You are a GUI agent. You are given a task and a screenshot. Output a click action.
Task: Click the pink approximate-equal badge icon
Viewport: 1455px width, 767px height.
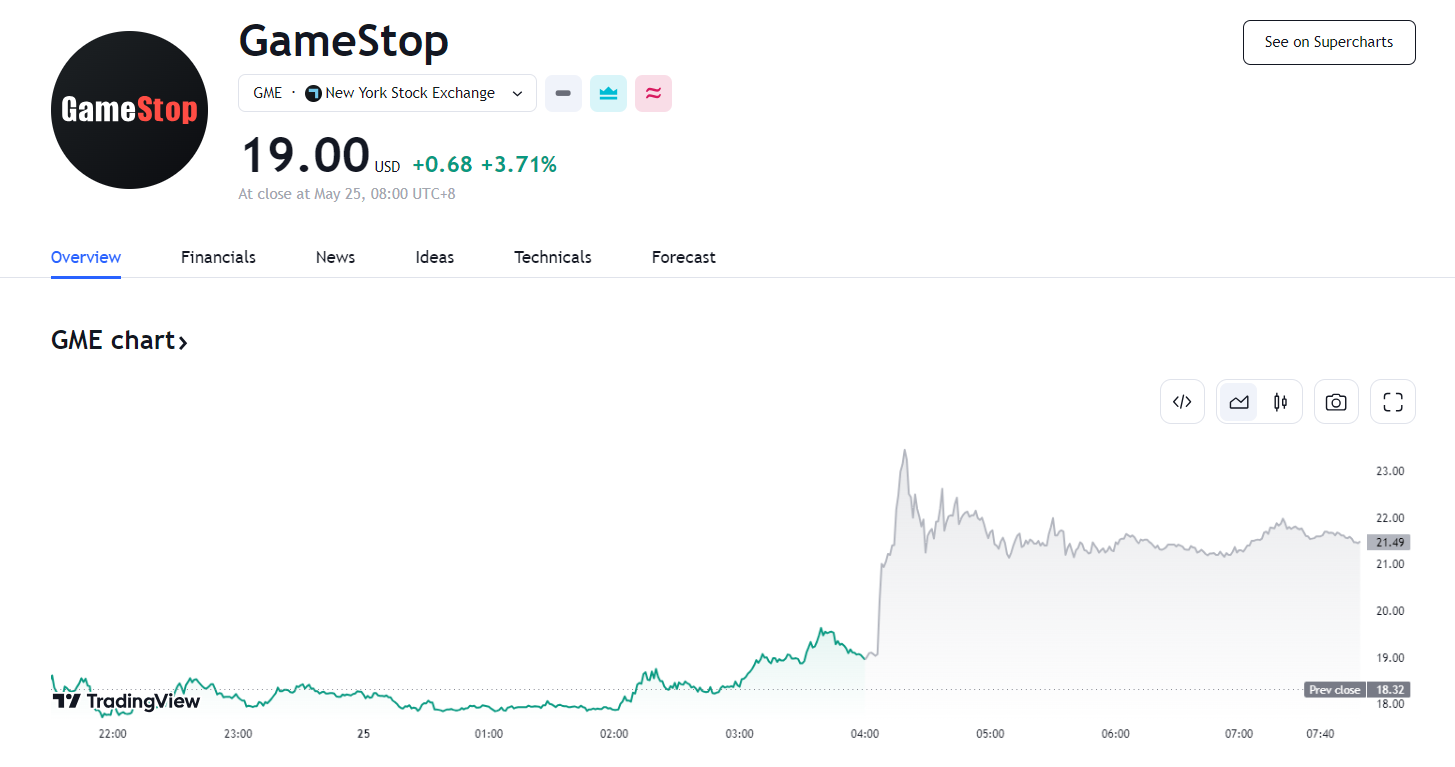653,93
